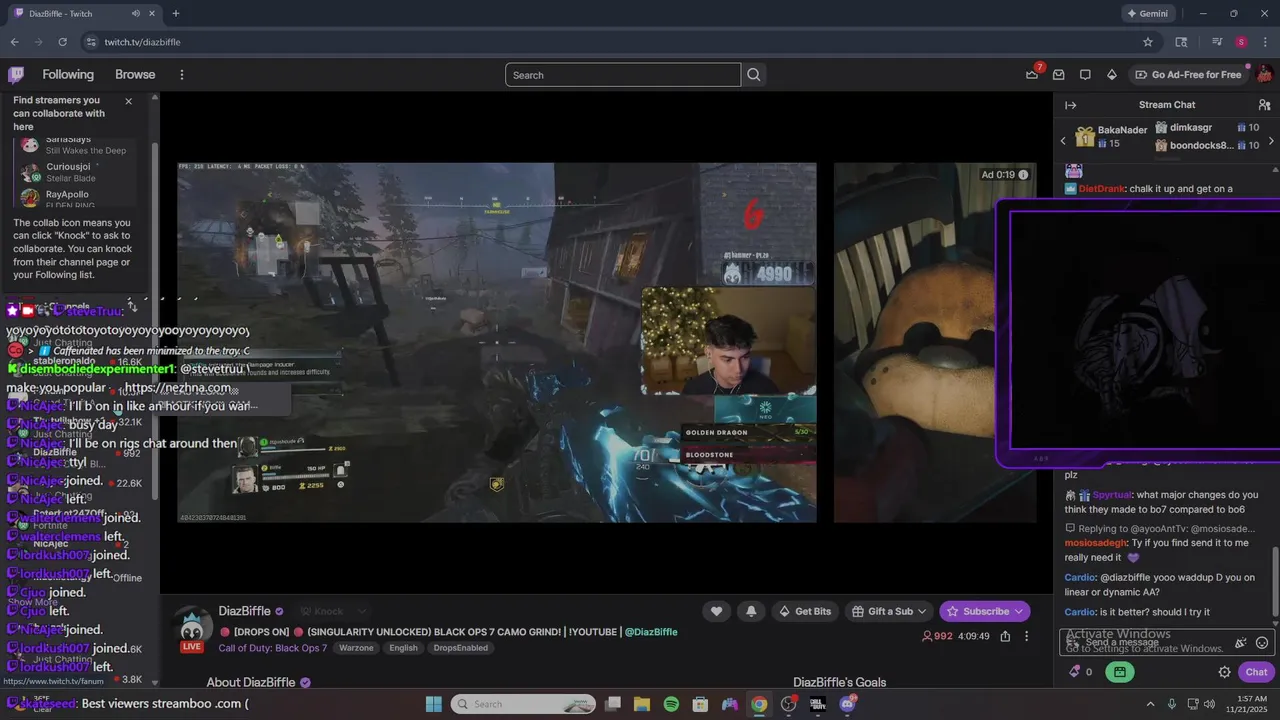Open the user profile avatar menu
The width and height of the screenshot is (1280, 720).
click(x=1264, y=74)
